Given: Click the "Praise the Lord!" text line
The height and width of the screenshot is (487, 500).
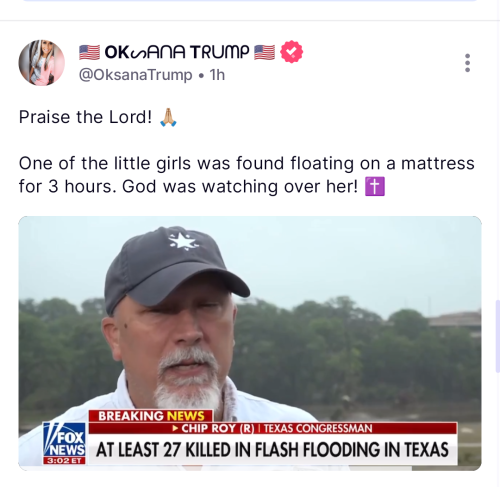Looking at the screenshot, I should click(85, 117).
